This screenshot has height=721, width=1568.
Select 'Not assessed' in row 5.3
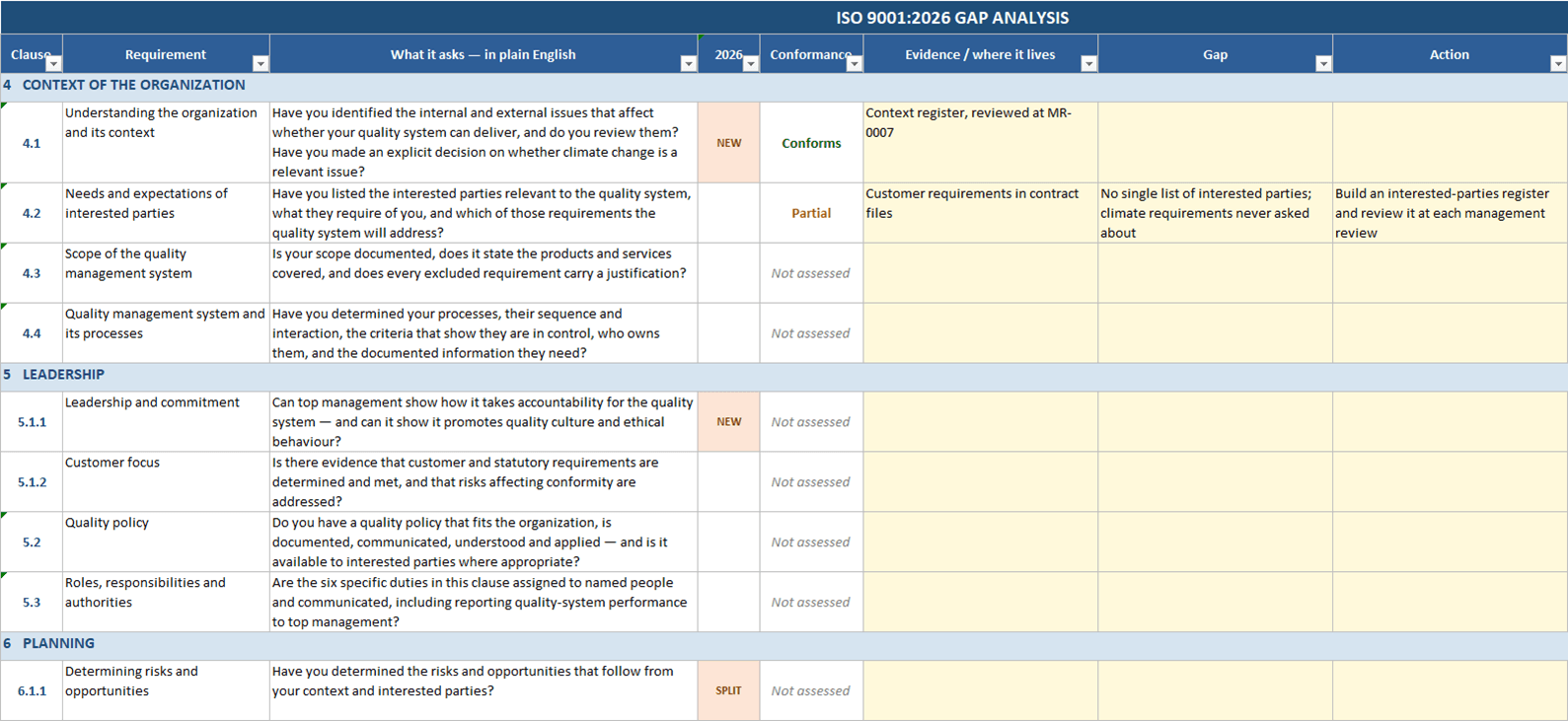811,603
